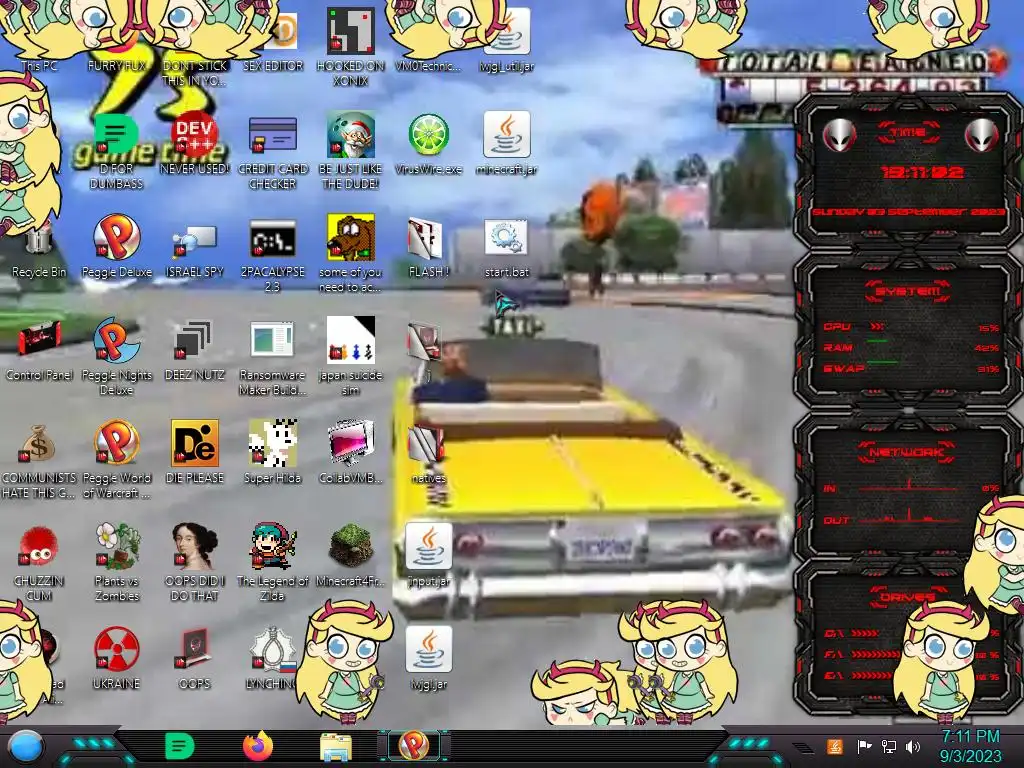Open the network tray icon
Image resolution: width=1024 pixels, height=768 pixels.
pyautogui.click(x=888, y=746)
